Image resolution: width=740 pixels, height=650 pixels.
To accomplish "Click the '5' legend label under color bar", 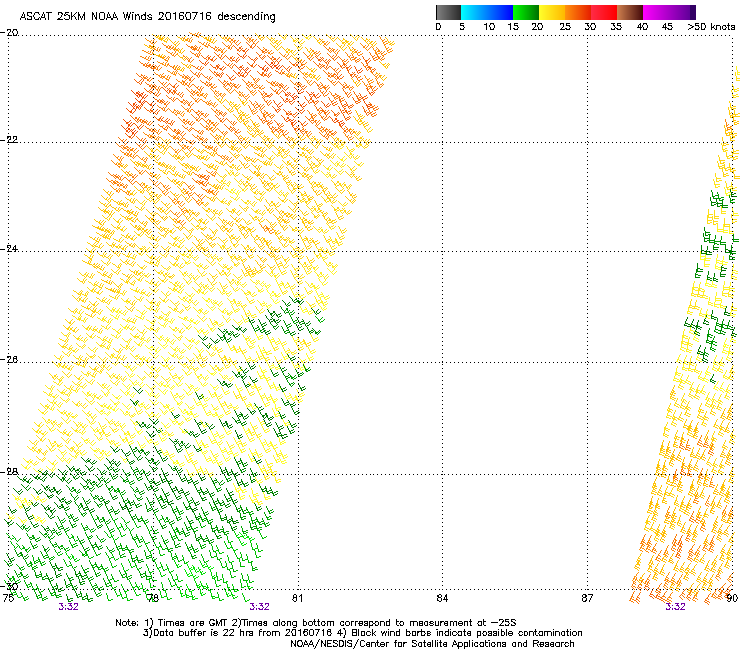I will (462, 27).
